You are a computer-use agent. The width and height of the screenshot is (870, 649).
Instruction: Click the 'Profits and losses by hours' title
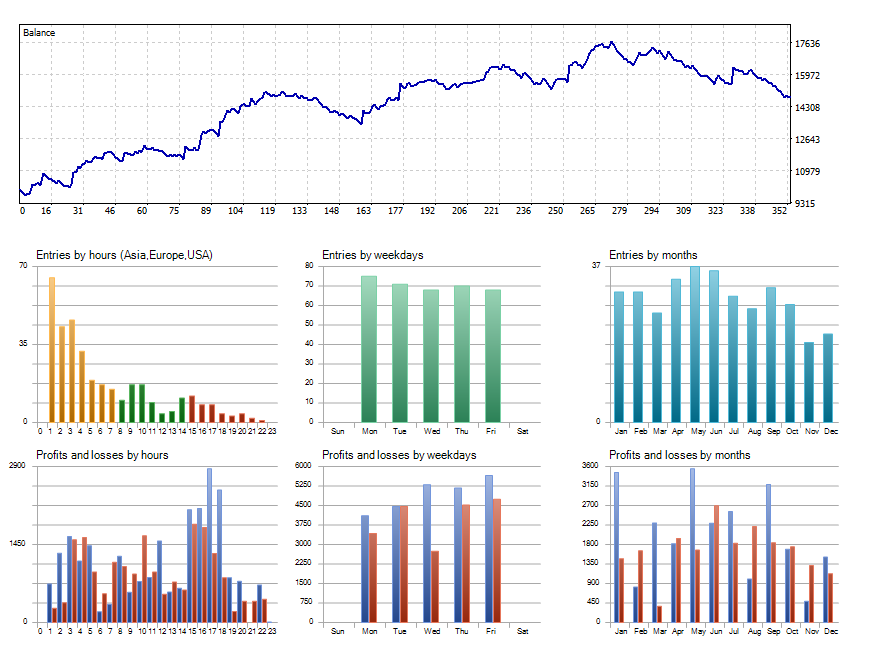(x=102, y=455)
